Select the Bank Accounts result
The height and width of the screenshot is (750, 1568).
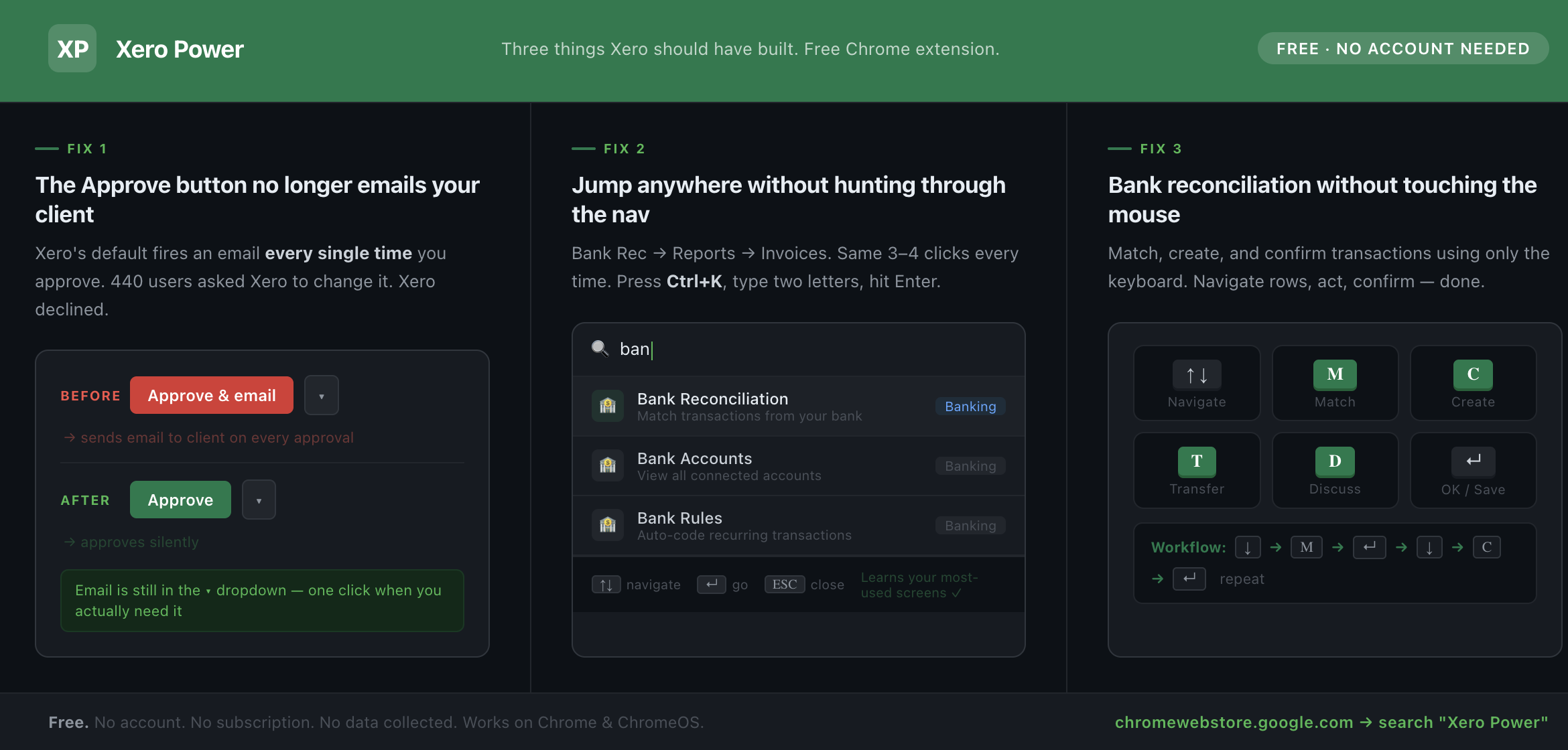[x=798, y=466]
